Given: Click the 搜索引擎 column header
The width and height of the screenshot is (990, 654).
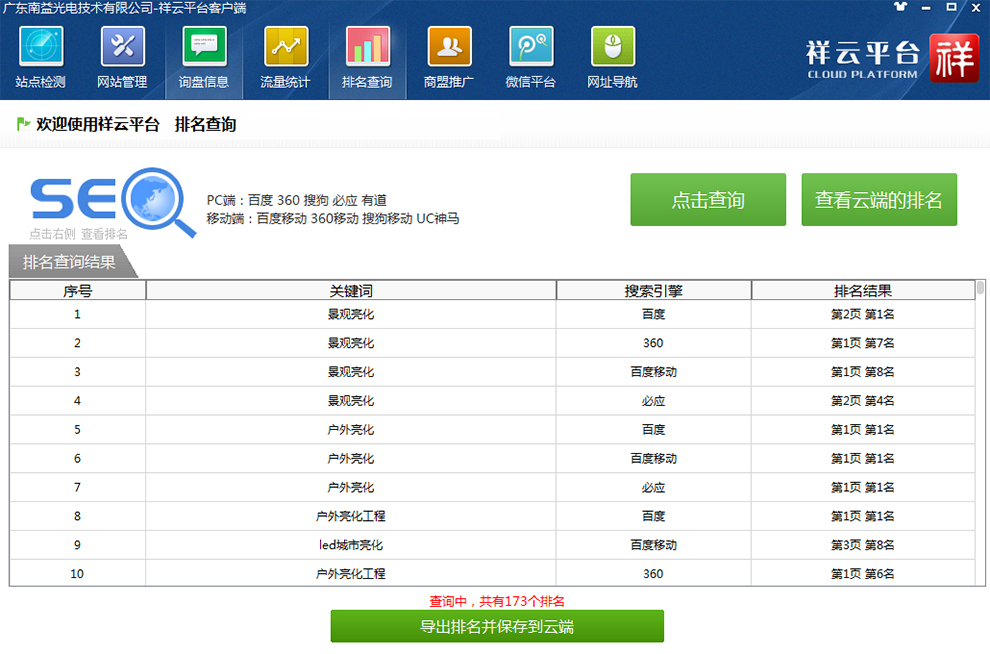Looking at the screenshot, I should coord(653,291).
